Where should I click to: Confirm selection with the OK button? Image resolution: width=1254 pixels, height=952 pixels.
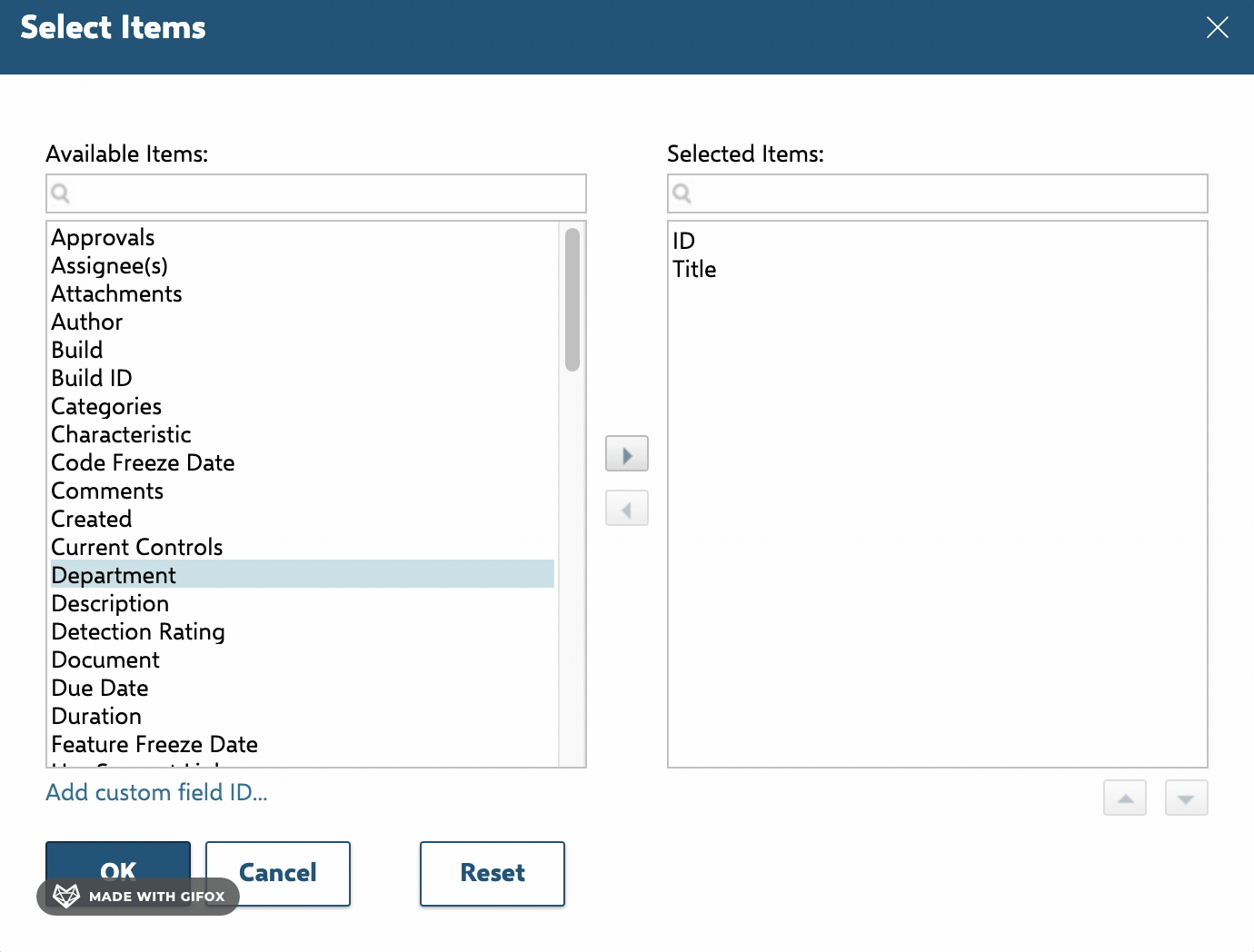click(118, 873)
